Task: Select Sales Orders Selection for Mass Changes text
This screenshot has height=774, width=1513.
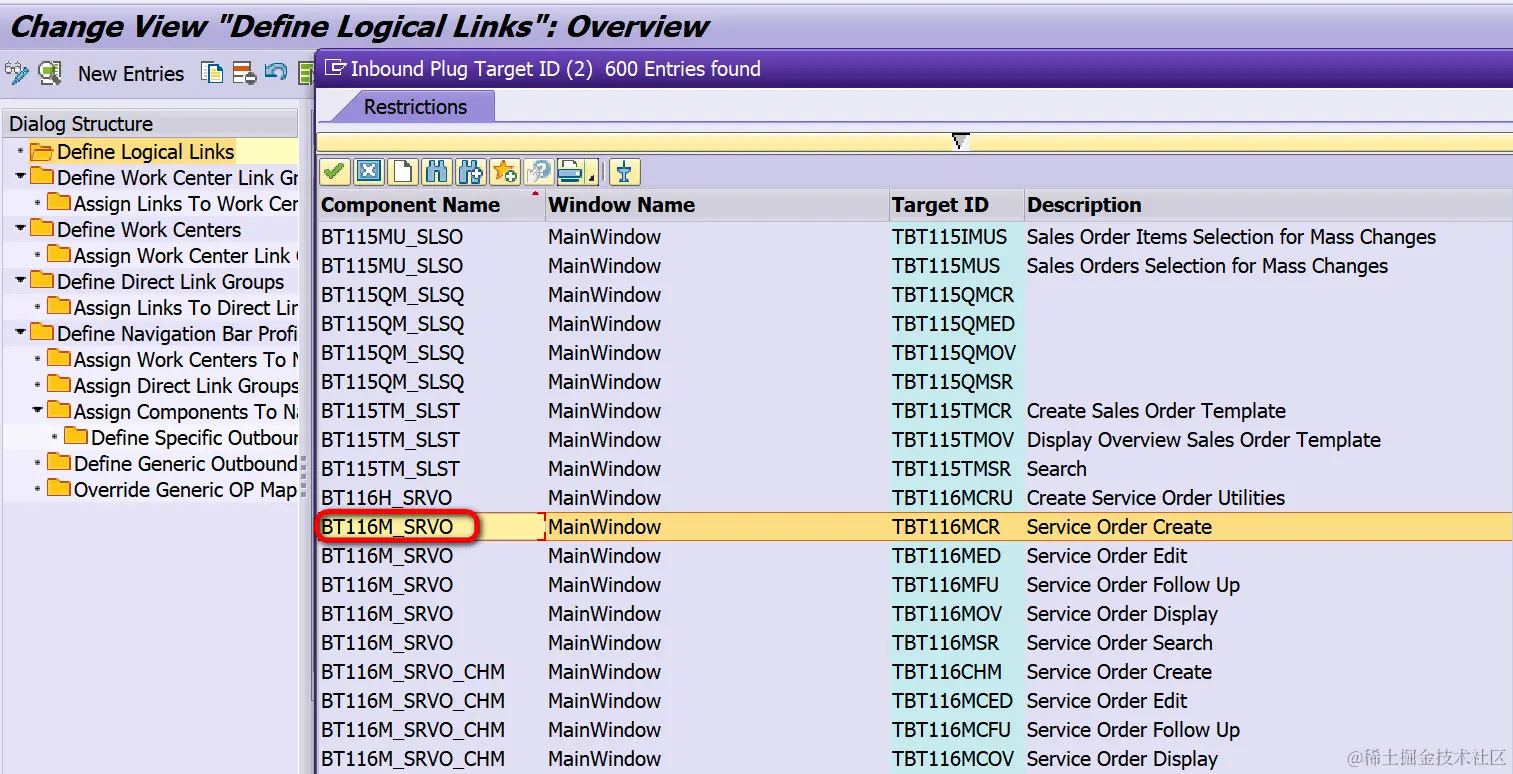Action: point(1207,266)
